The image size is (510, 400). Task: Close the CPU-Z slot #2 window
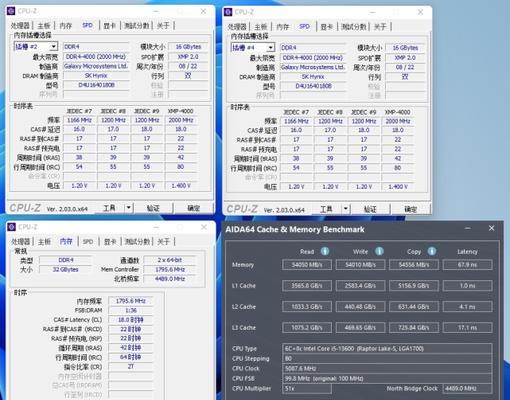click(x=203, y=11)
